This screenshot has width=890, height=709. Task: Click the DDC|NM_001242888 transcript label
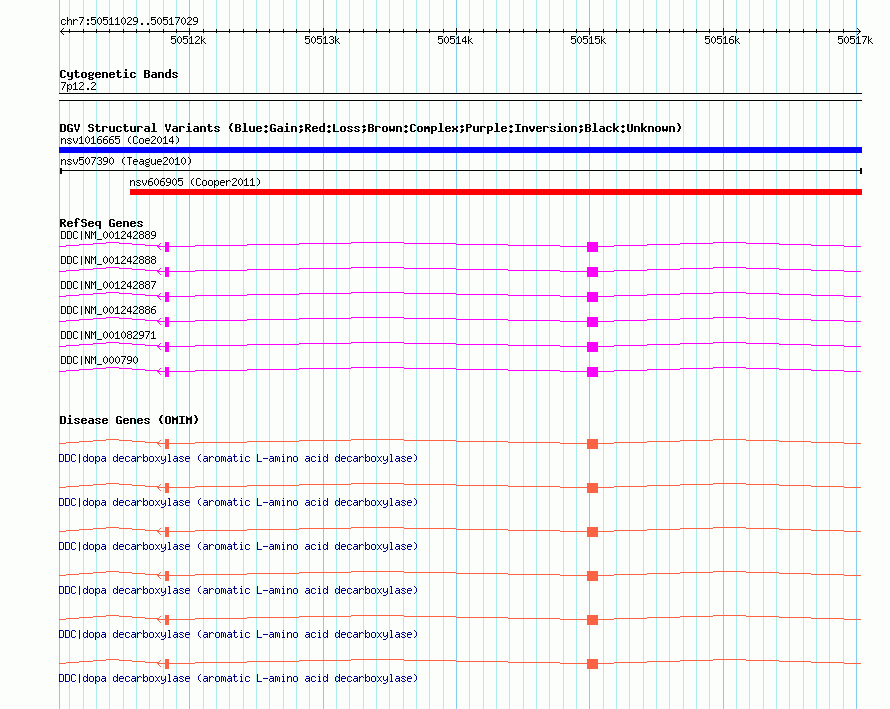point(108,260)
